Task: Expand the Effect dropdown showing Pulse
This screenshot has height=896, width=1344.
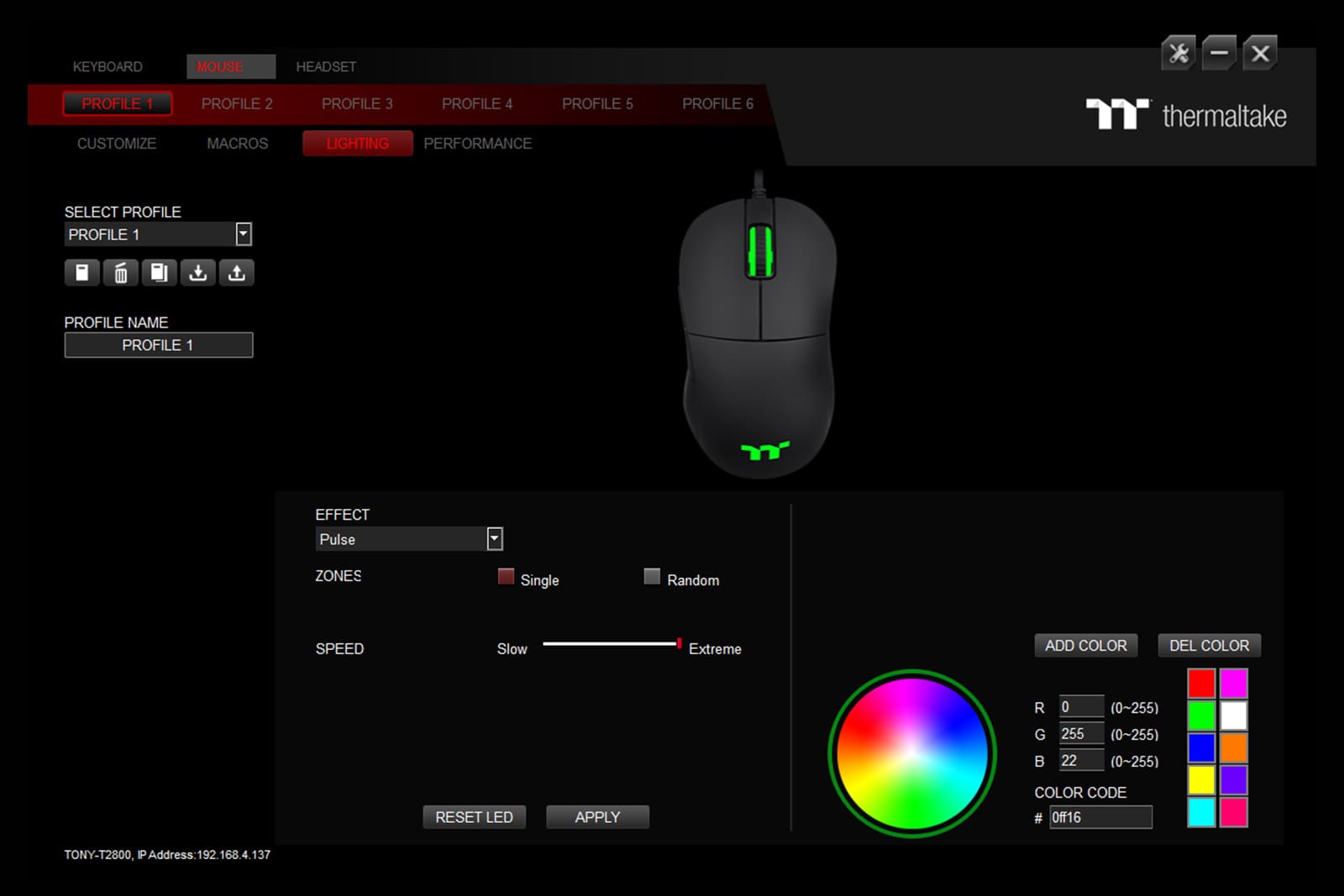Action: tap(495, 539)
